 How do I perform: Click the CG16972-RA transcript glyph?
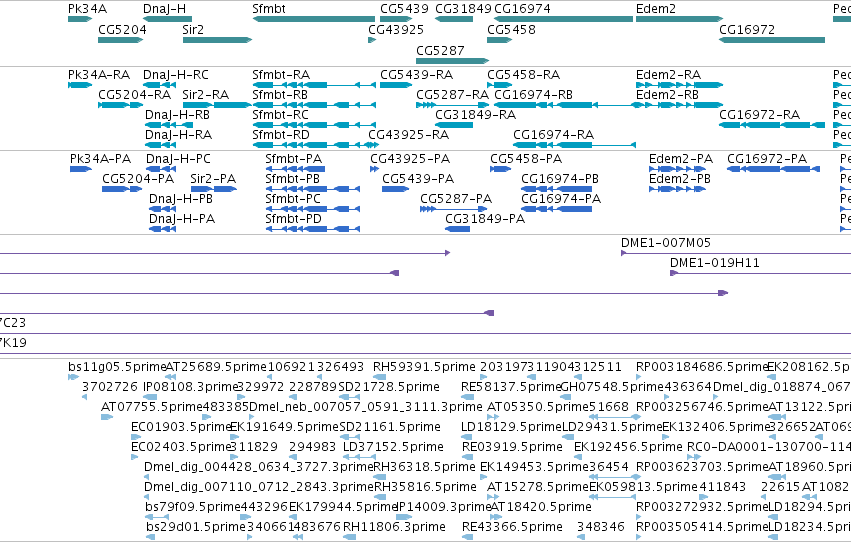coord(772,125)
